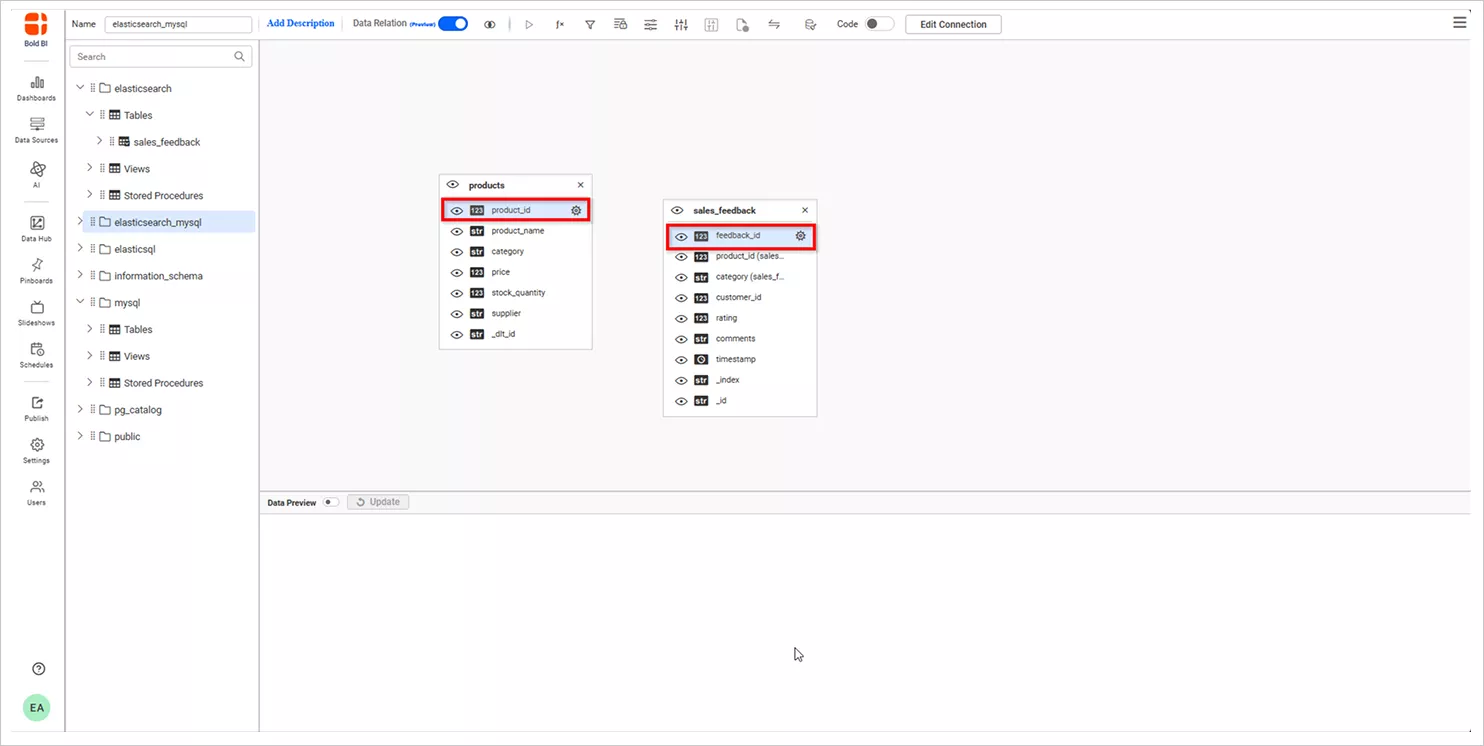Collapse the elasticsearch folder

(x=80, y=88)
